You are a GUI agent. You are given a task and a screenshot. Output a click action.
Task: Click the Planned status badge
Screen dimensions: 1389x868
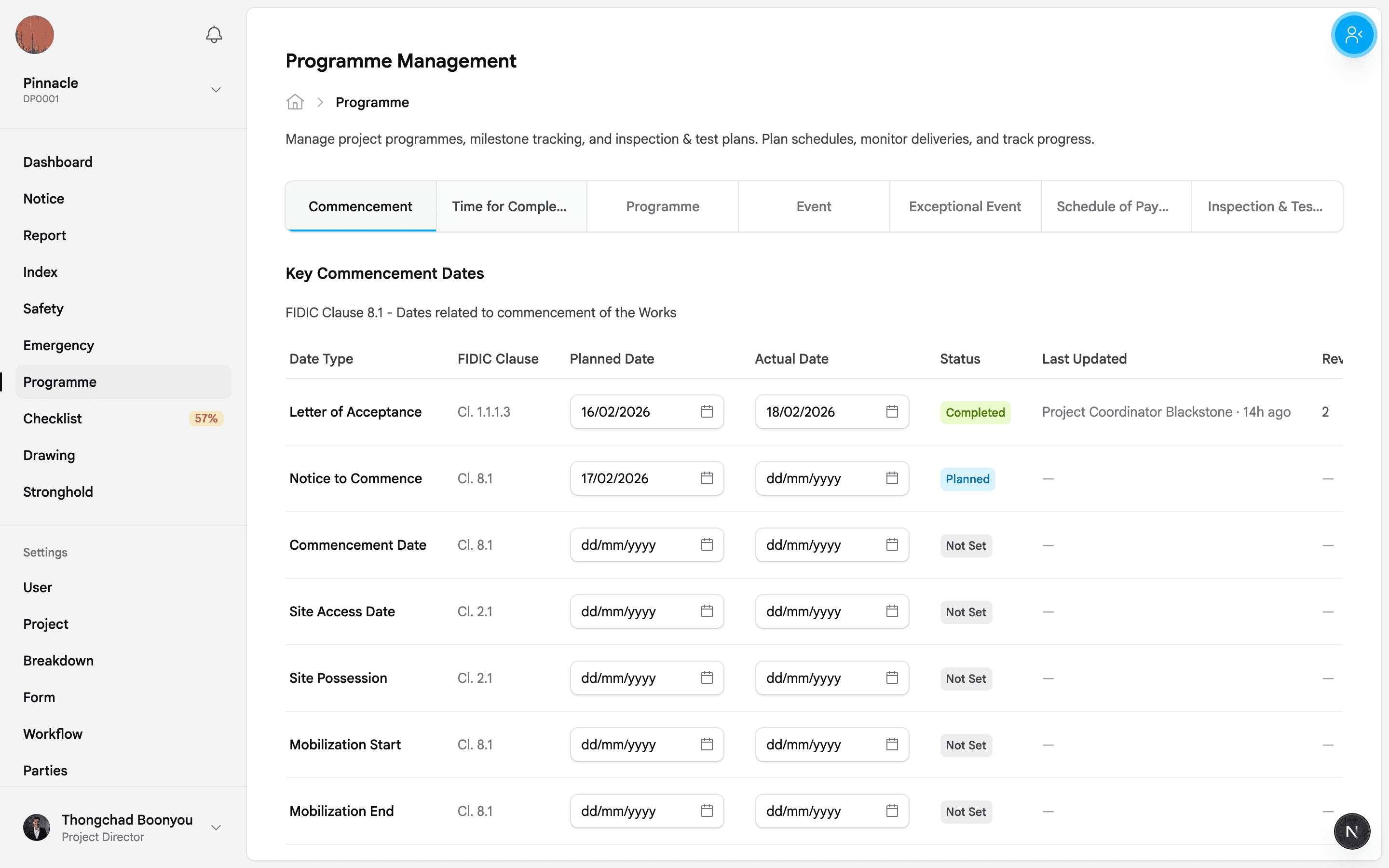[x=967, y=479]
